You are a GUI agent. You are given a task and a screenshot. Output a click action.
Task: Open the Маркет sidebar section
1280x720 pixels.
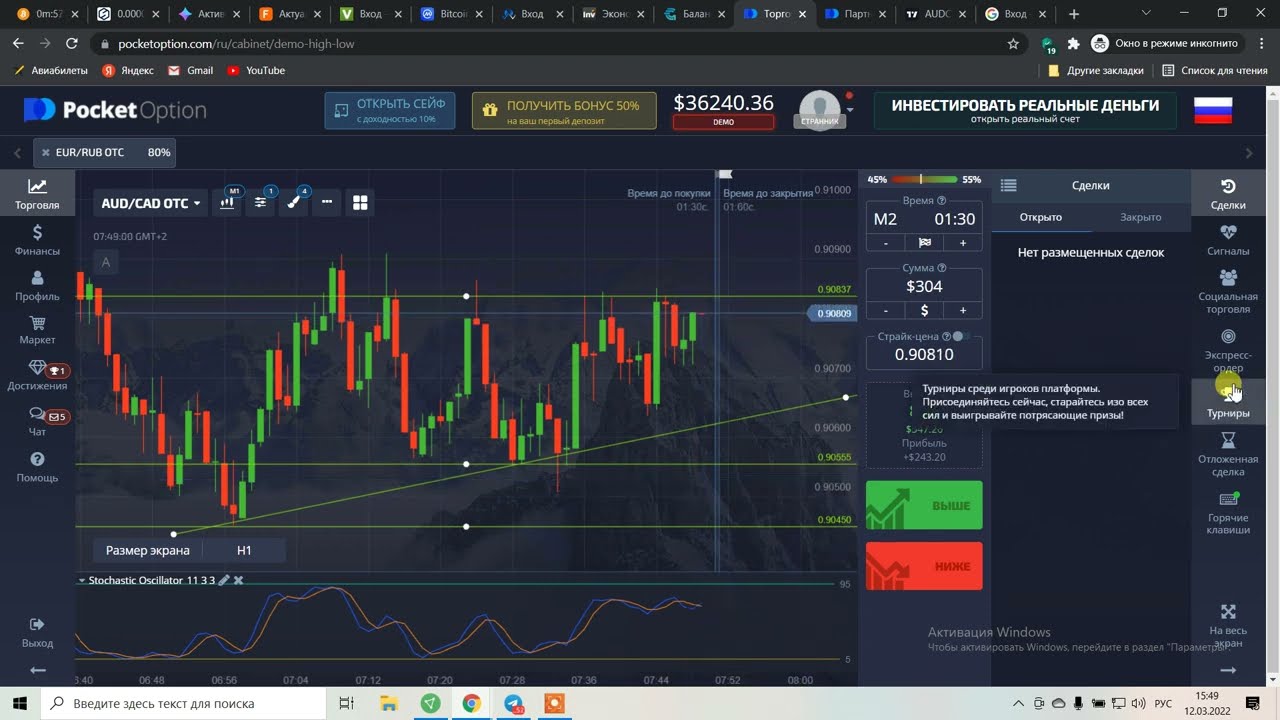coord(37,331)
